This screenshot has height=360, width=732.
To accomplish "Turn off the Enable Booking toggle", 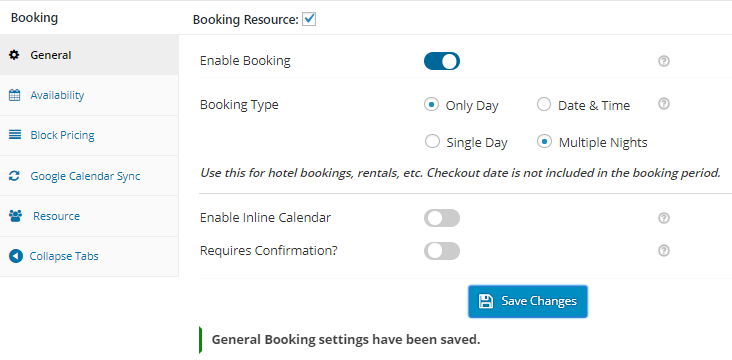I will click(x=442, y=61).
